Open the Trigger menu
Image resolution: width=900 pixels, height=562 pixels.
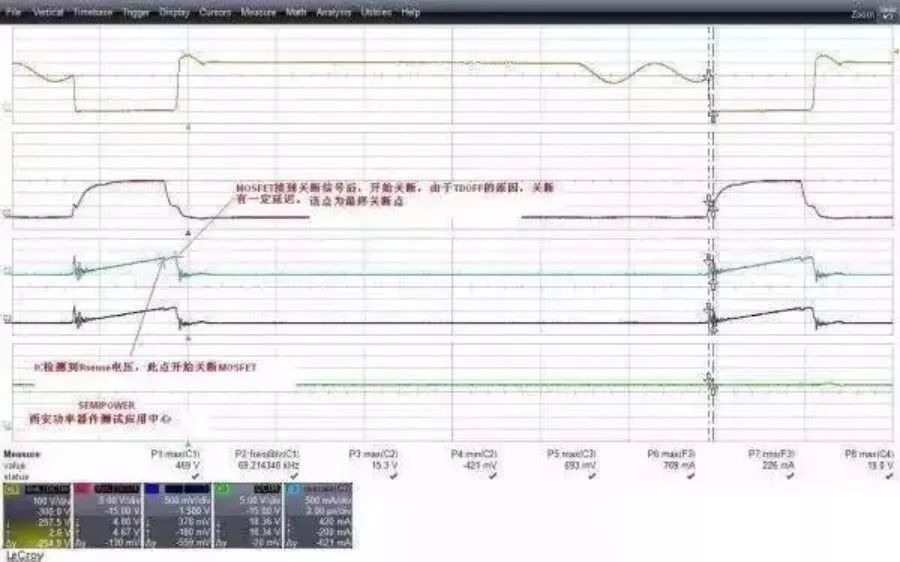(x=136, y=13)
